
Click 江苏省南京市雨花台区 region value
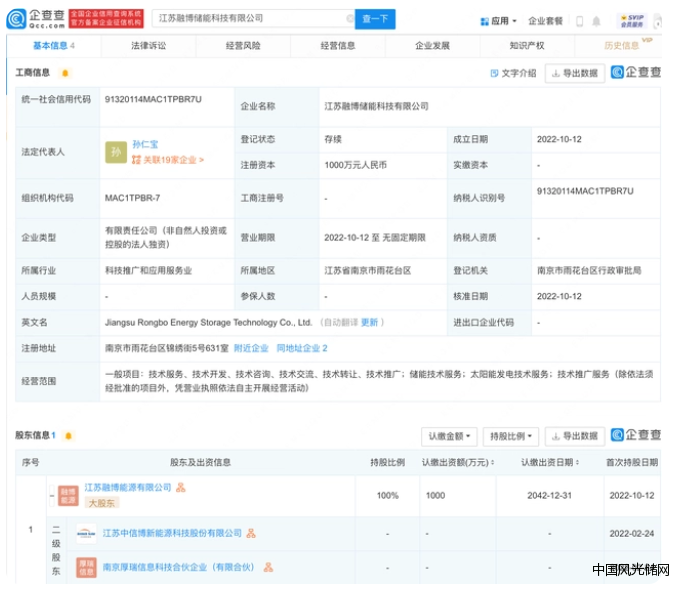(368, 271)
